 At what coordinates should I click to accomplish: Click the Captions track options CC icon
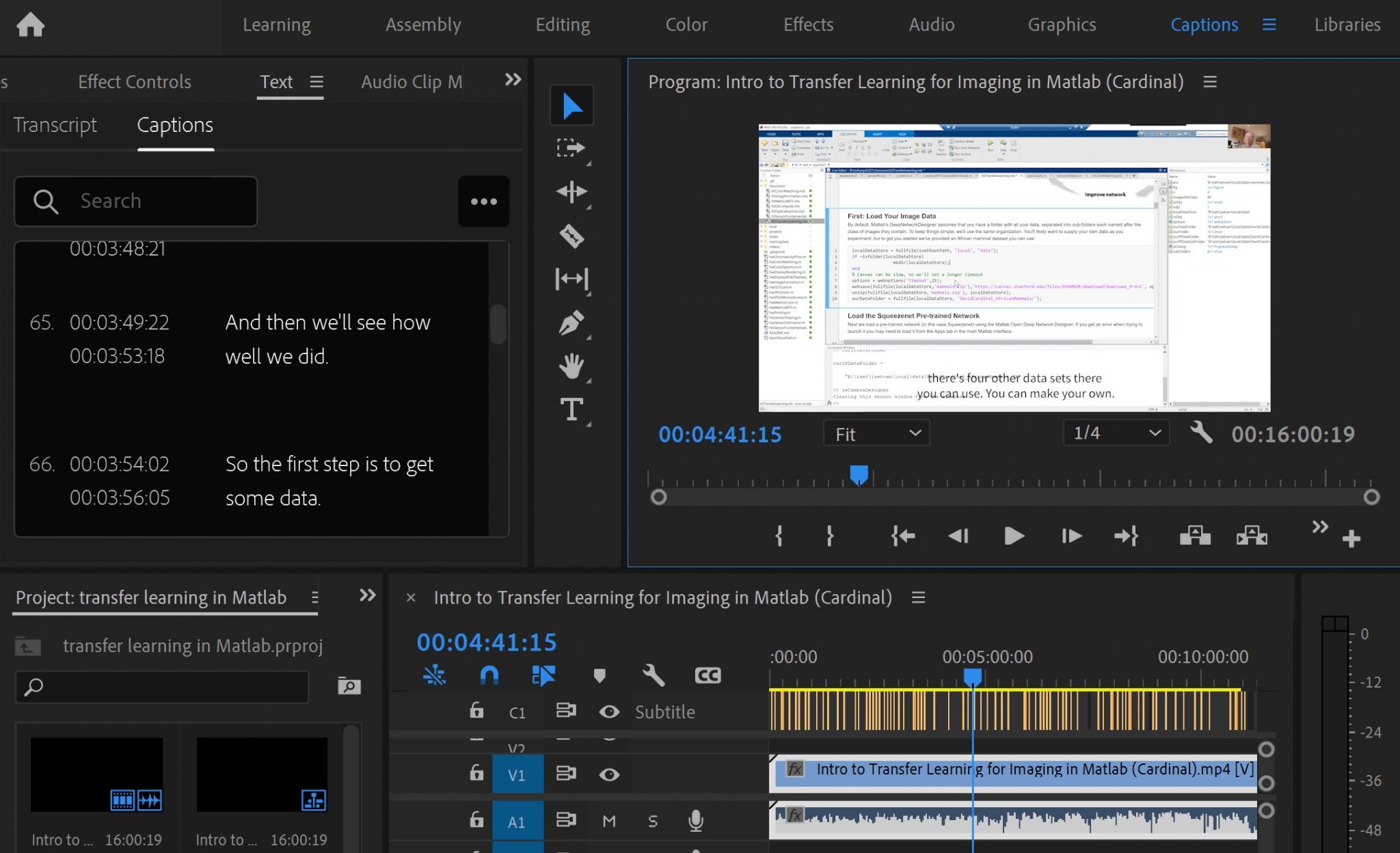(708, 676)
